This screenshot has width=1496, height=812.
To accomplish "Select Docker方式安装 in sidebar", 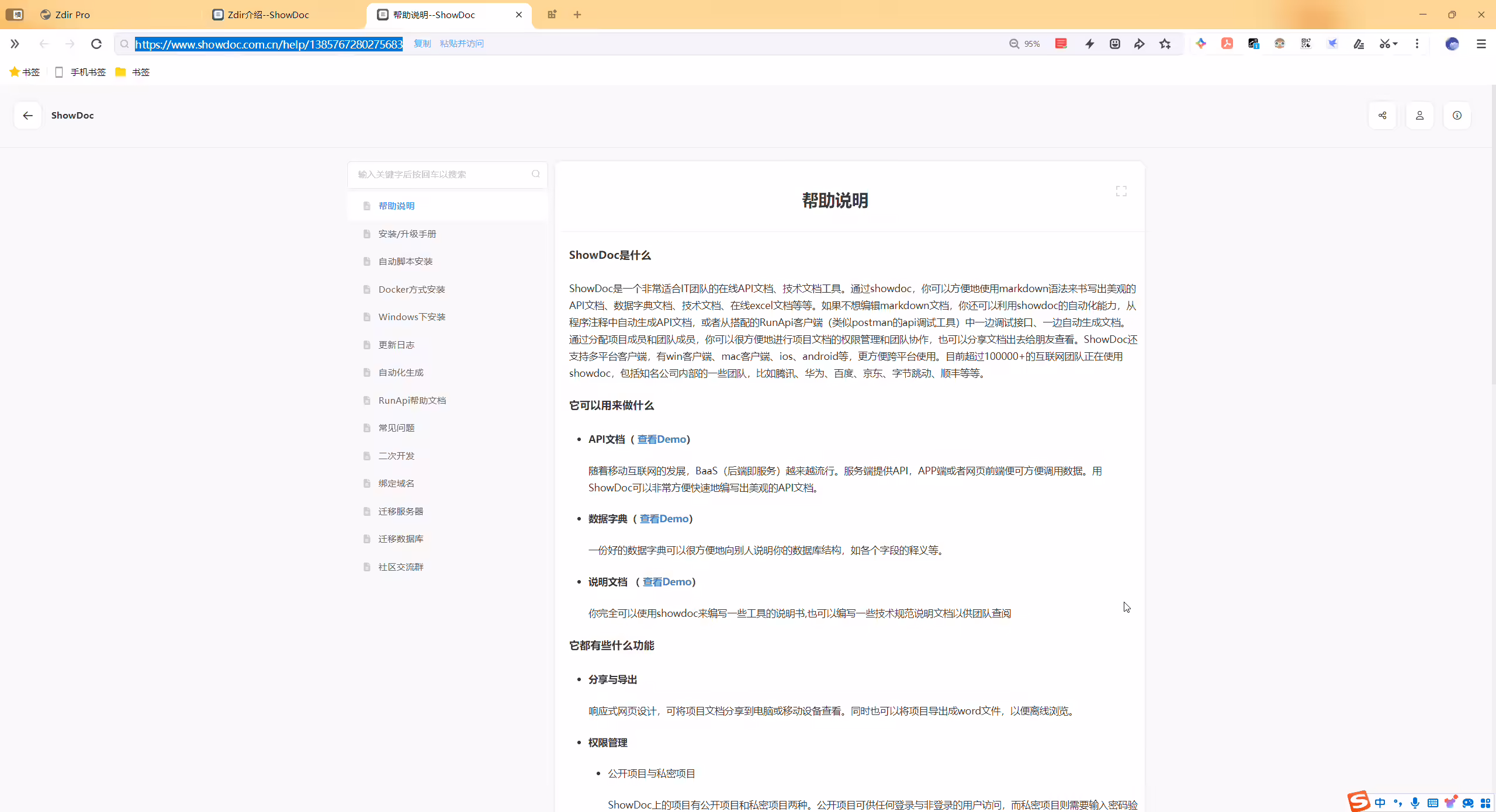I will [411, 289].
